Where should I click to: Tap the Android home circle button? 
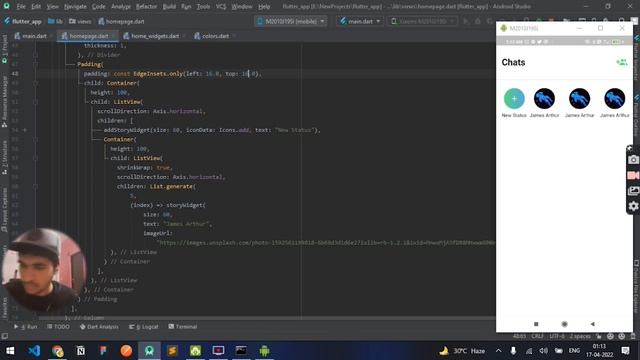pyautogui.click(x=564, y=324)
